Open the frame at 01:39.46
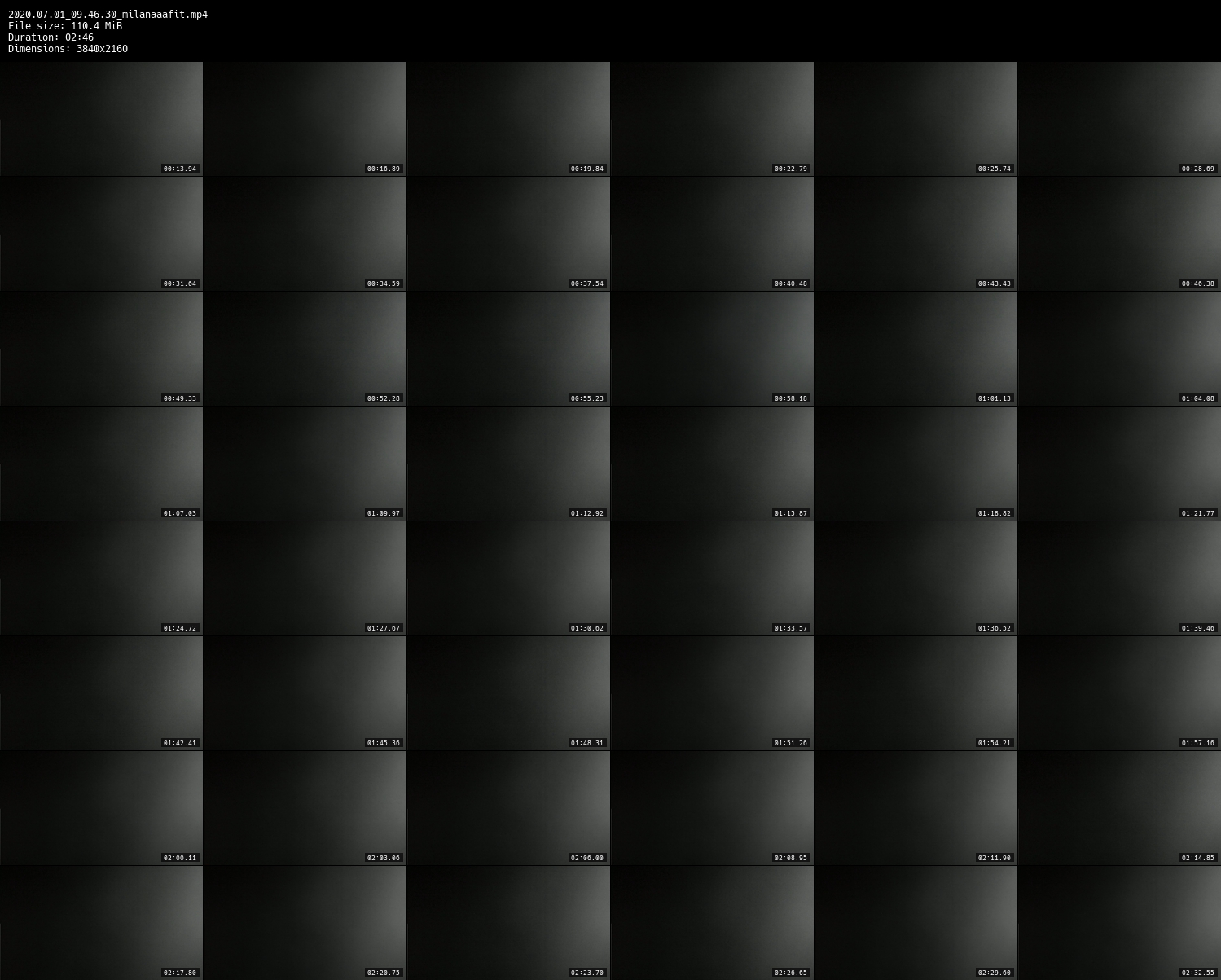This screenshot has width=1221, height=980. point(1119,578)
